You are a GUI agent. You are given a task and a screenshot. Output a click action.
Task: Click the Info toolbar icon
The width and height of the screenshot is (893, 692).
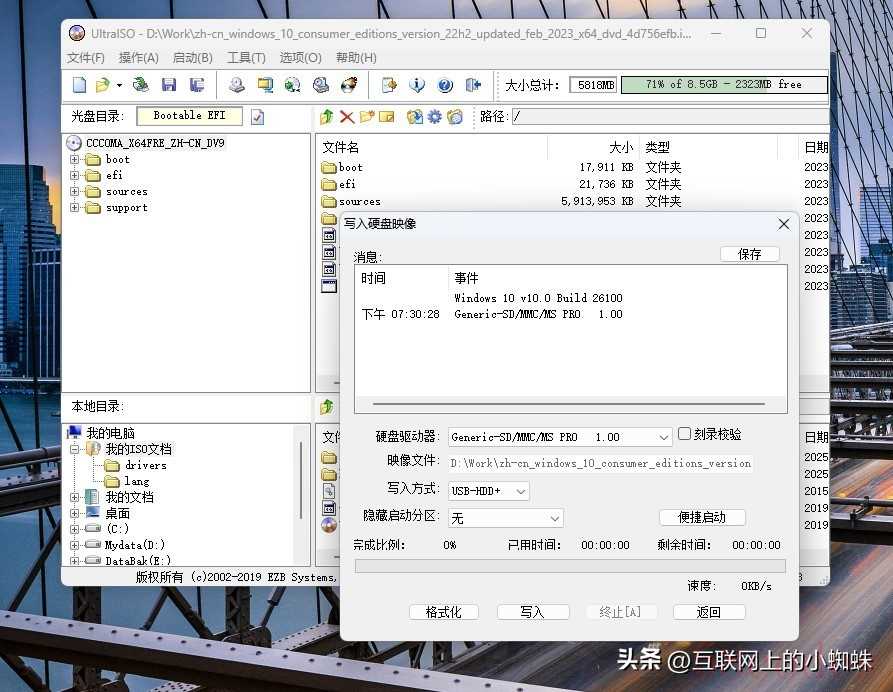pyautogui.click(x=417, y=85)
